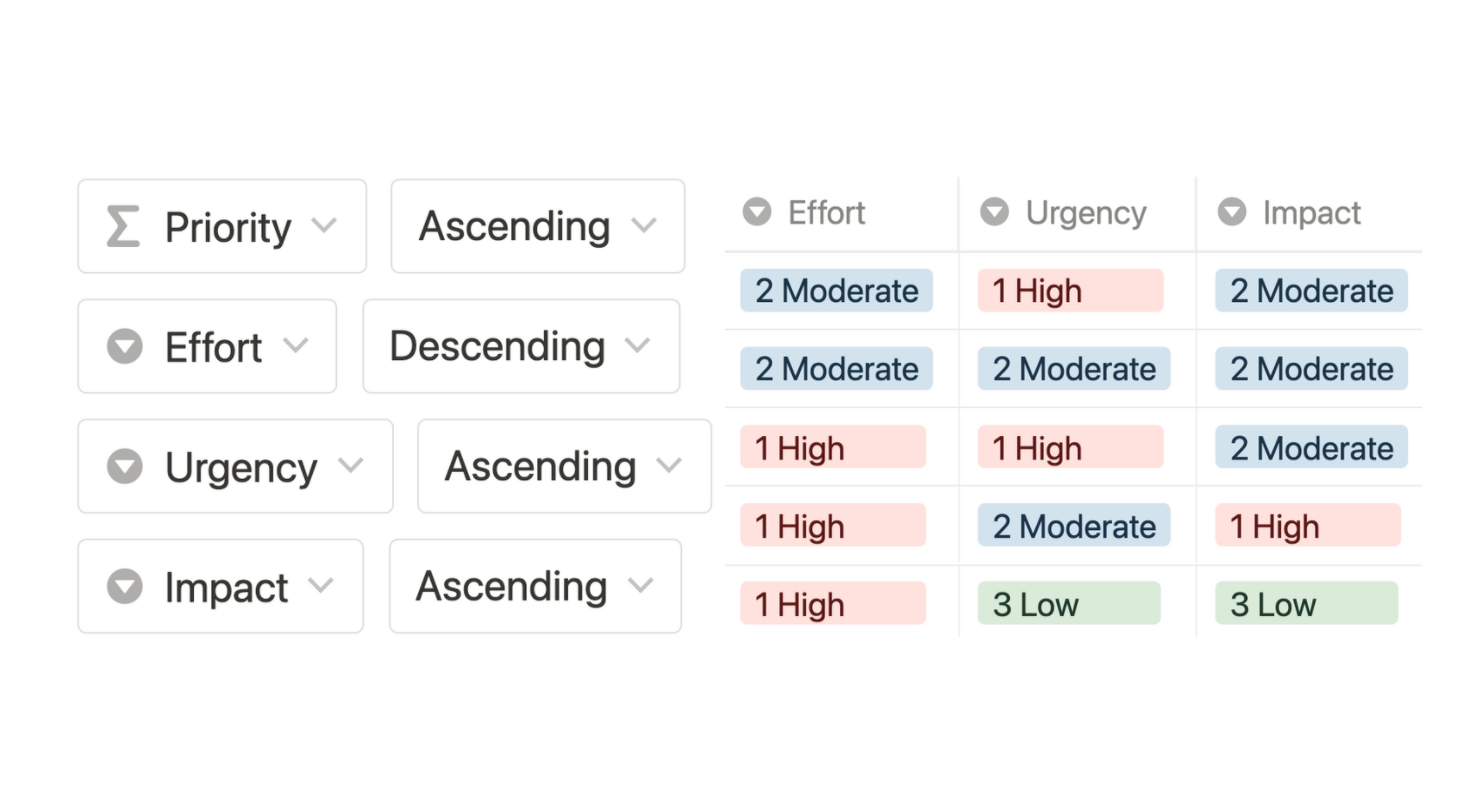
Task: Click the 1 High tag in Impact column
Action: pyautogui.click(x=1308, y=526)
